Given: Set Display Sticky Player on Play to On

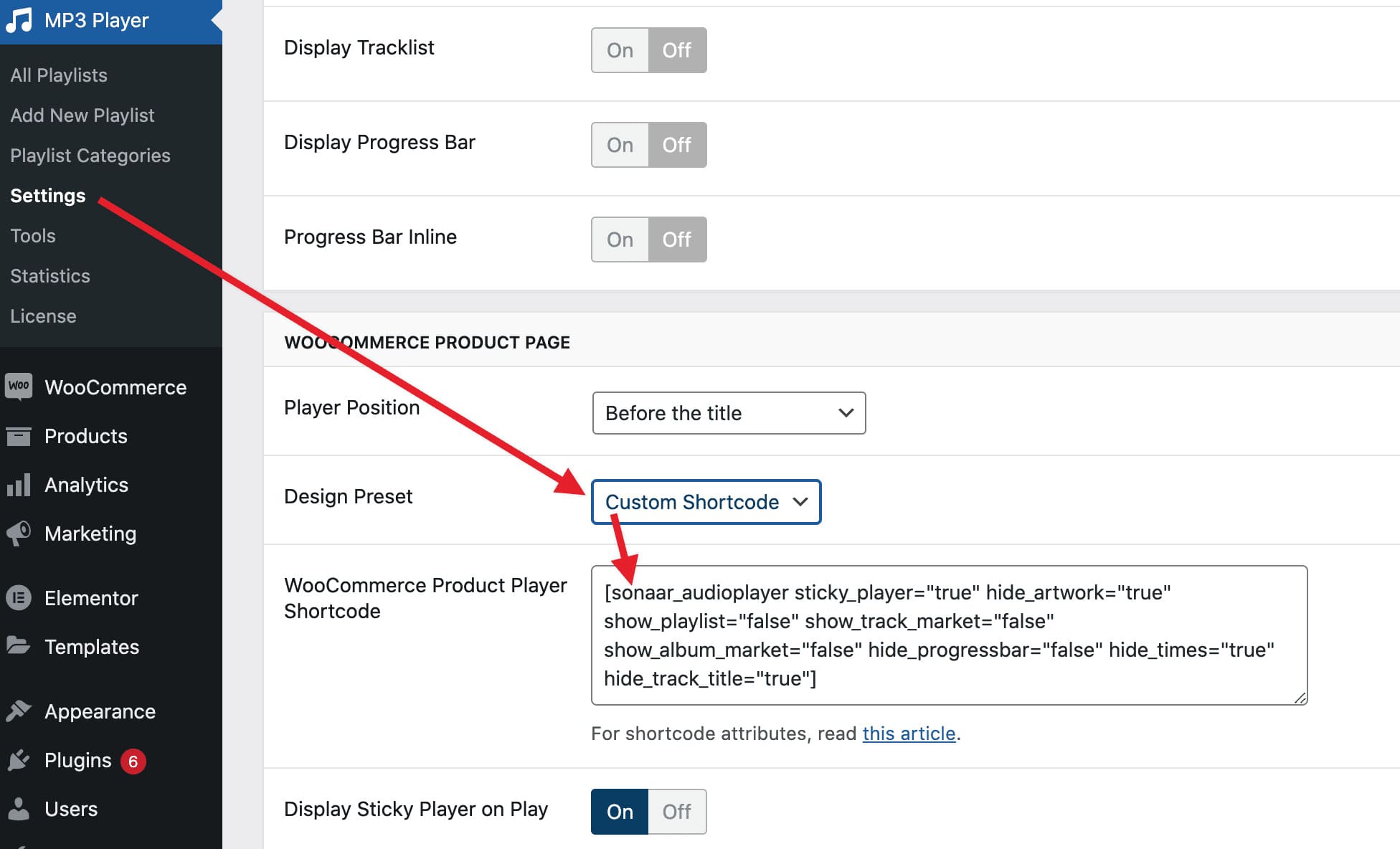Looking at the screenshot, I should 620,812.
